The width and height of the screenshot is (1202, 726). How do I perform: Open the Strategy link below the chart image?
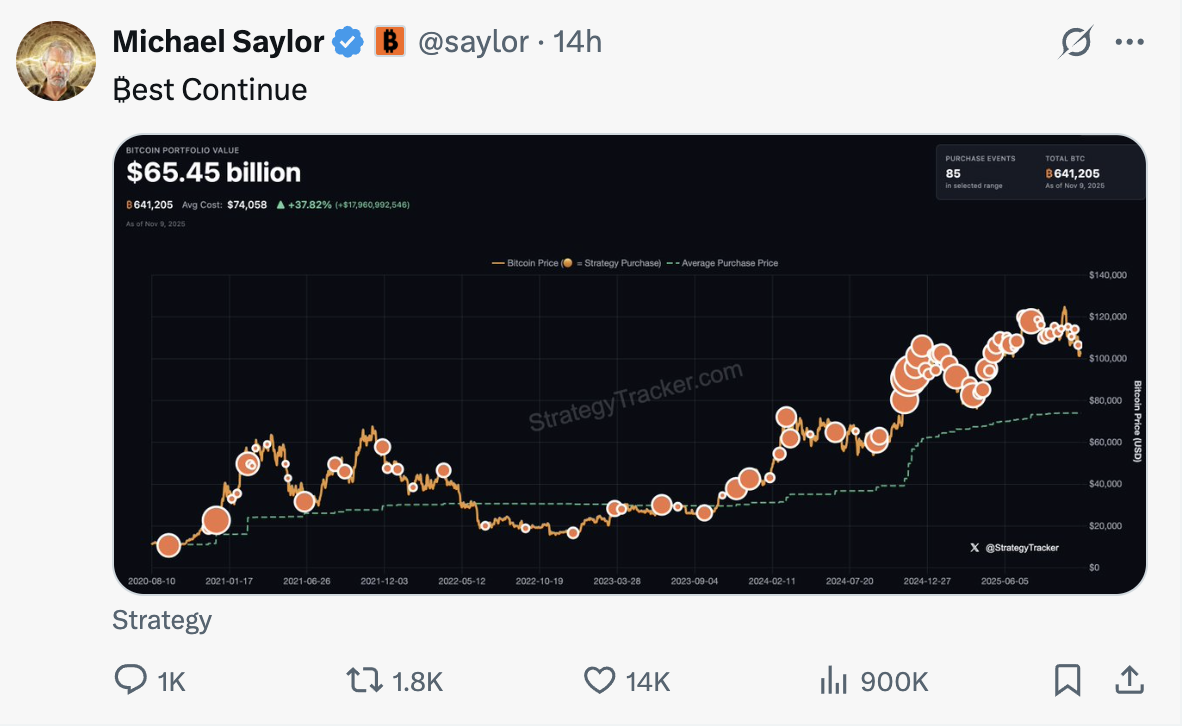tap(161, 620)
